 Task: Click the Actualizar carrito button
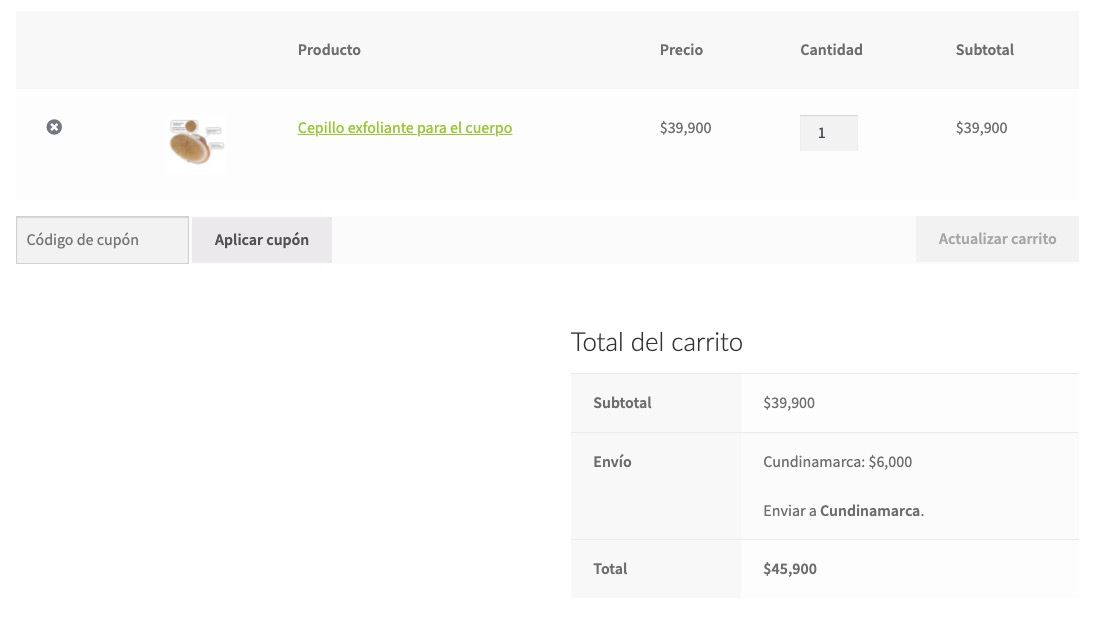997,239
